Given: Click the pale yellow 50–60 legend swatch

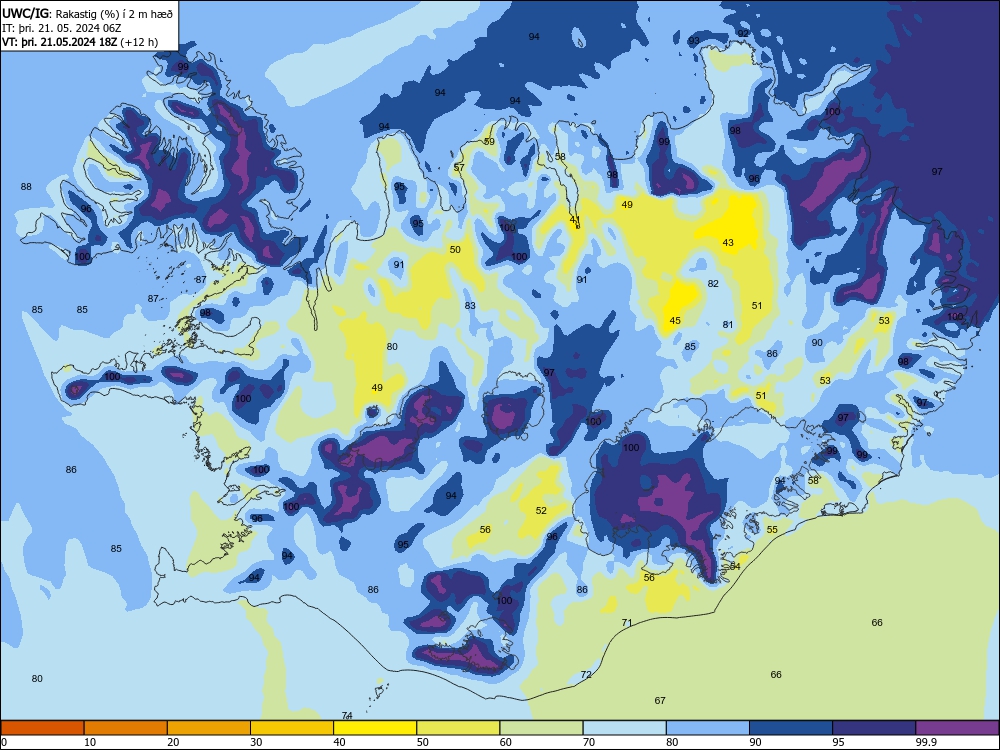Looking at the screenshot, I should (458, 728).
